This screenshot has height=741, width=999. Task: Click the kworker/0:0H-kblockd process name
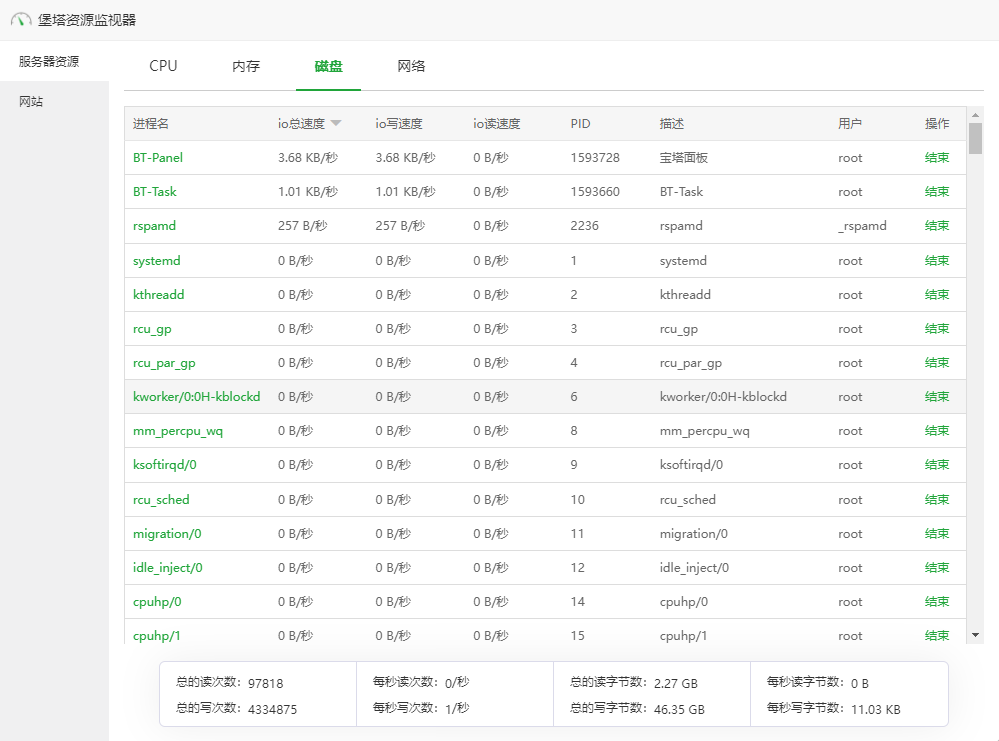point(196,397)
